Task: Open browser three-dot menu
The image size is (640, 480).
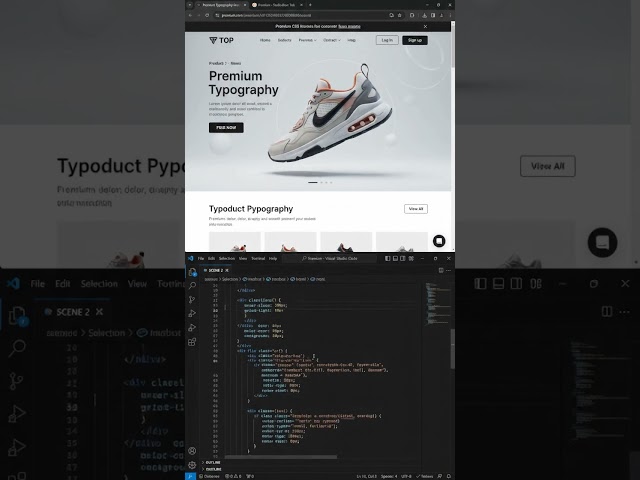Action: [x=450, y=15]
